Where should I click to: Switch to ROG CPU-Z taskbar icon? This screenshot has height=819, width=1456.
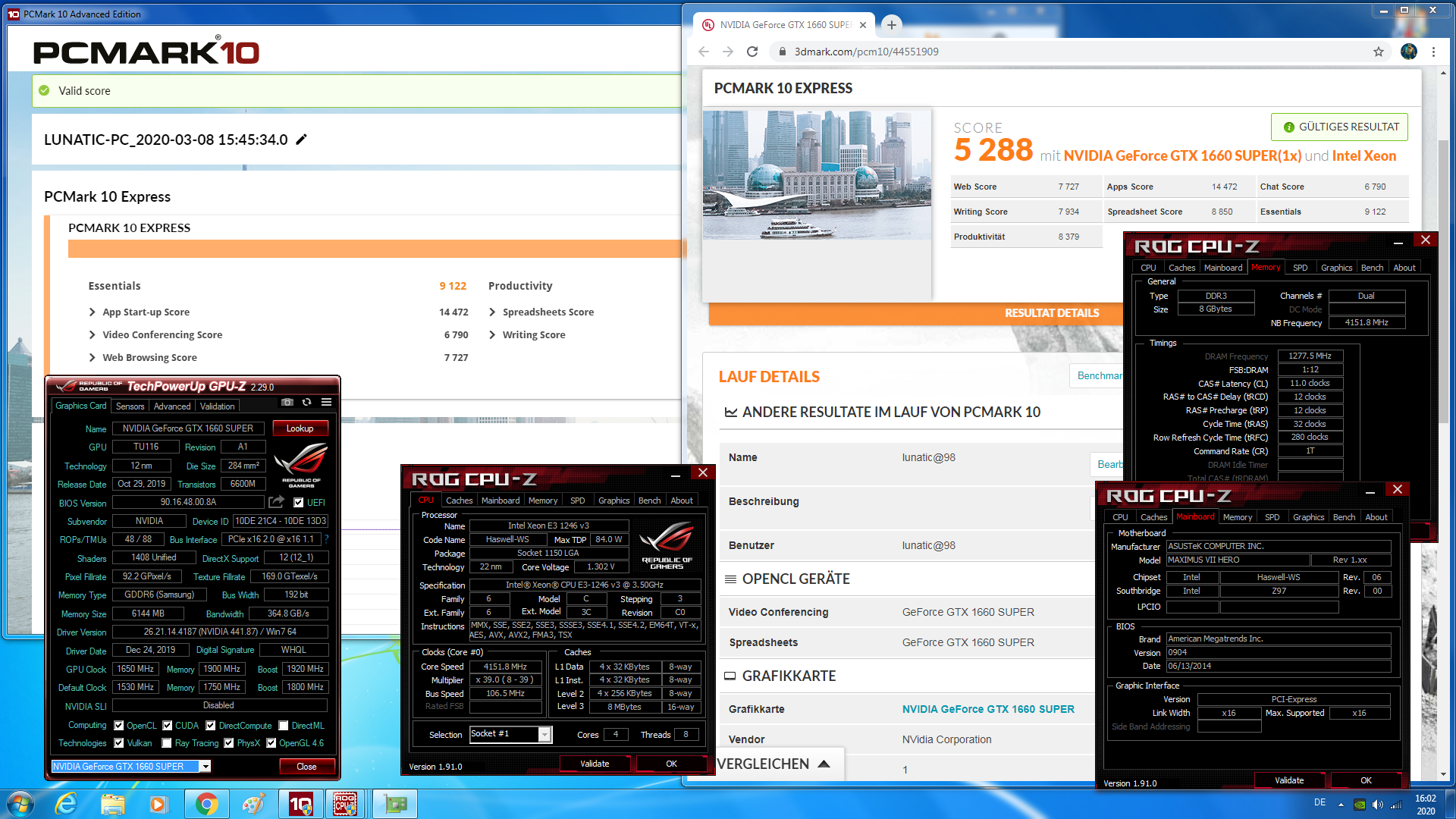[x=345, y=804]
